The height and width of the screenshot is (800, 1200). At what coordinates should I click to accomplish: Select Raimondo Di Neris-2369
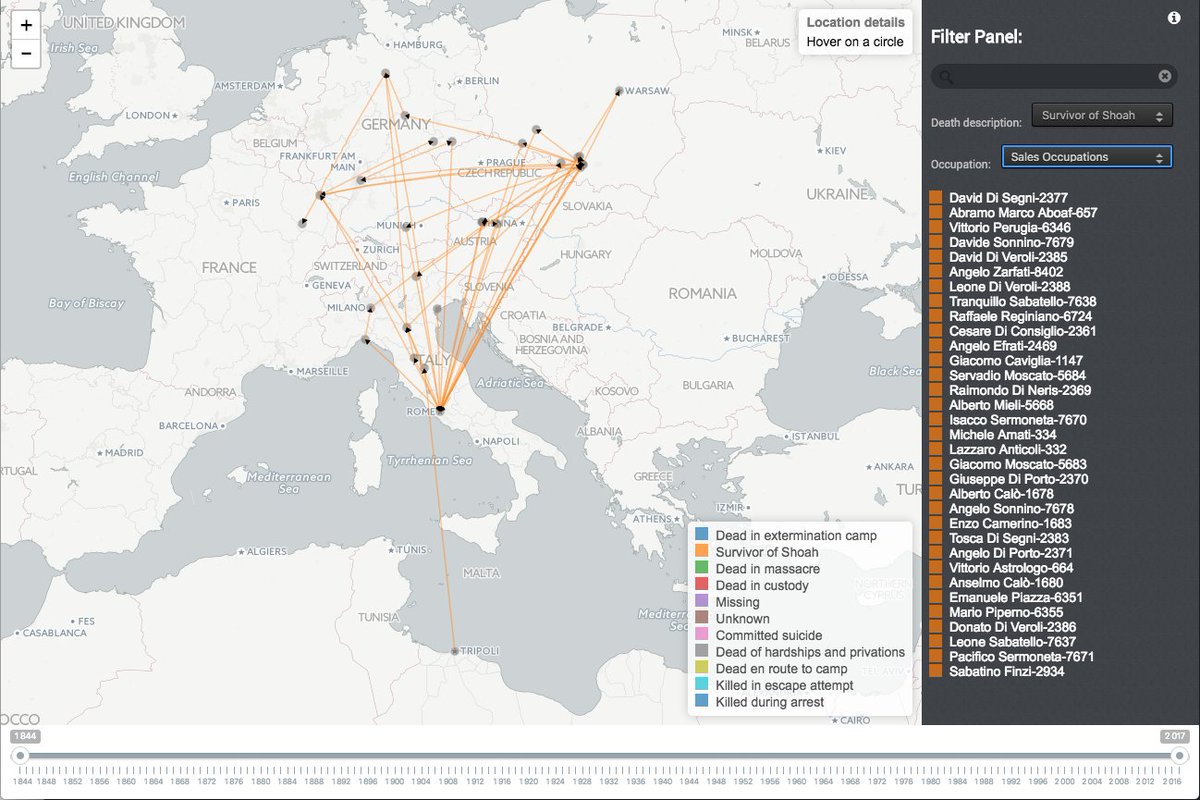click(1020, 390)
